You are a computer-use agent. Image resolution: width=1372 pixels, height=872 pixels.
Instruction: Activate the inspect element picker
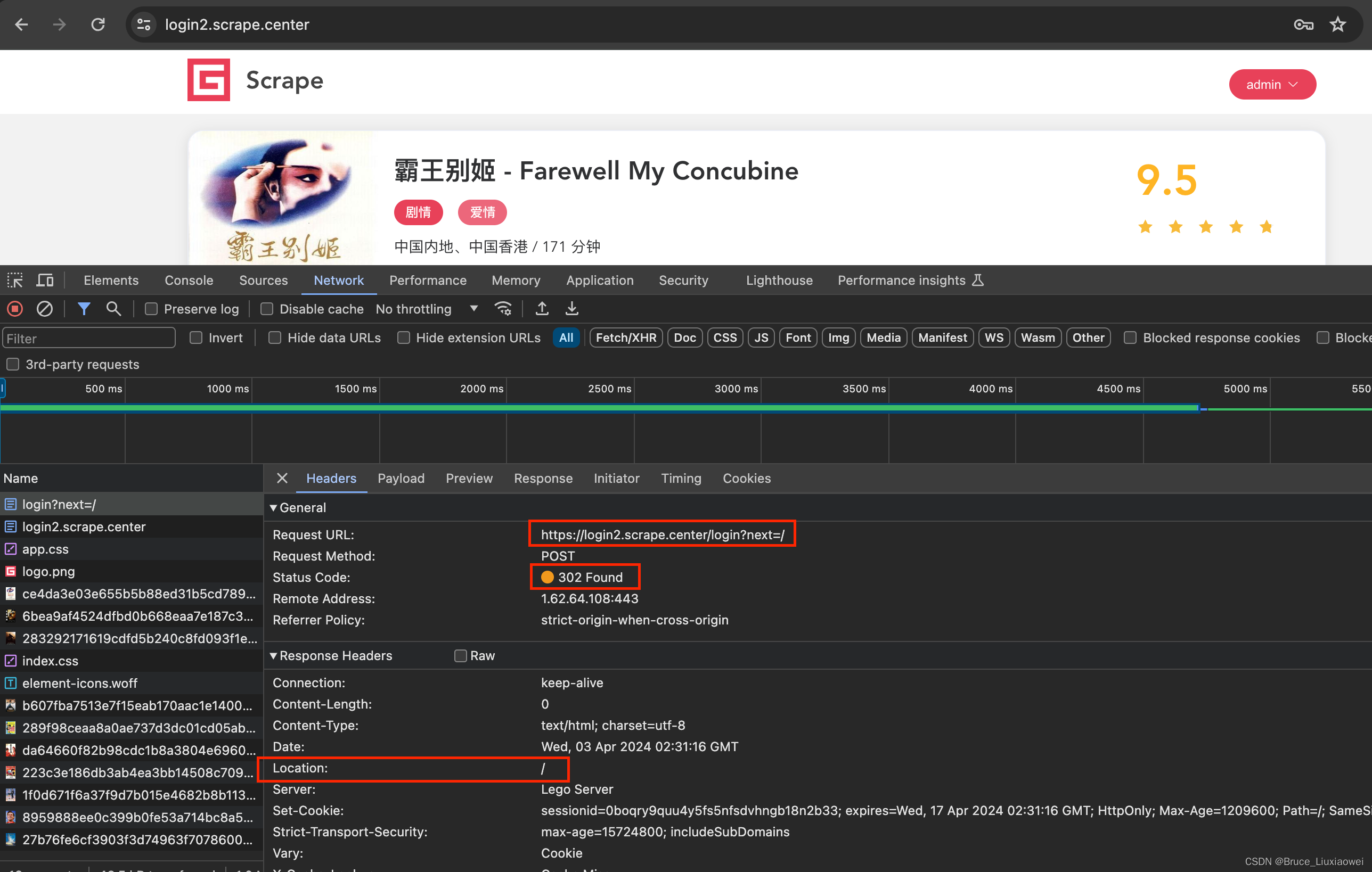coord(15,280)
